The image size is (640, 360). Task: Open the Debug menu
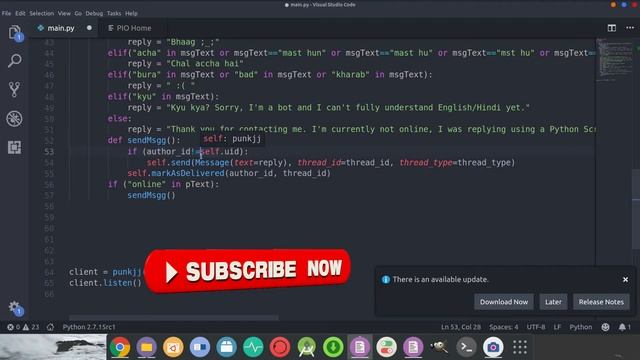tap(94, 13)
